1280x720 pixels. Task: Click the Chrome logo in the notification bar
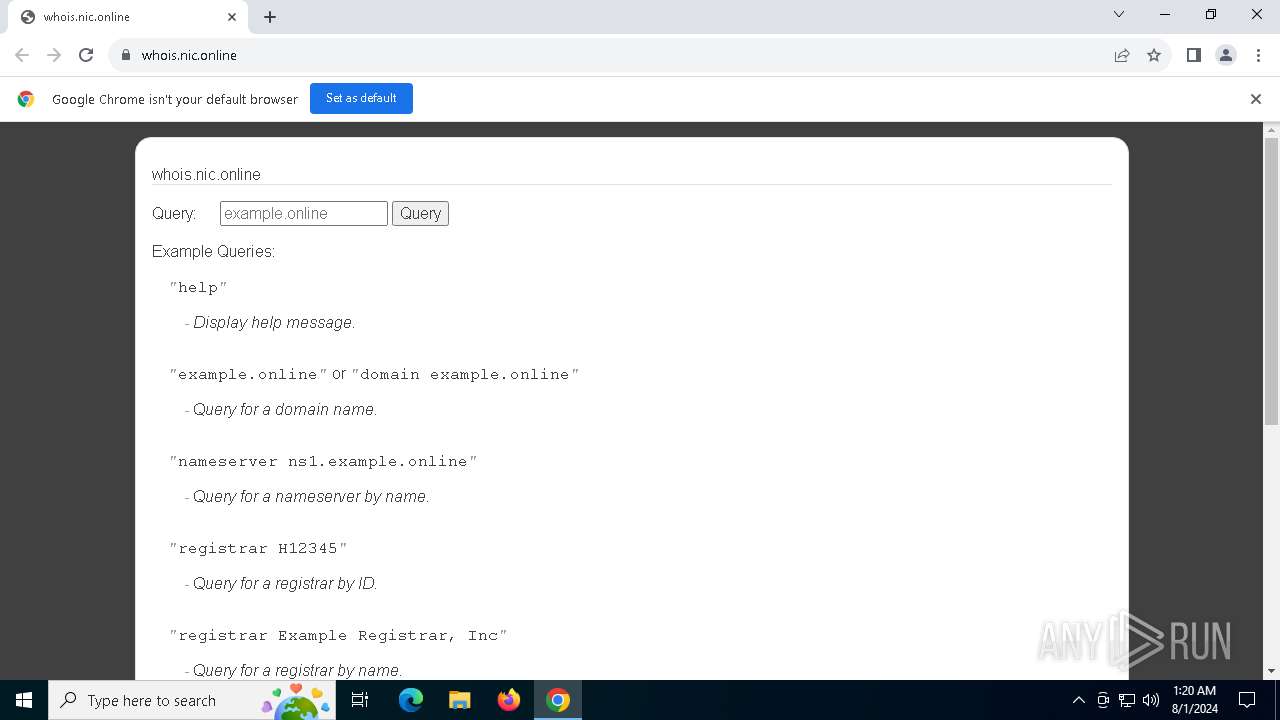26,99
